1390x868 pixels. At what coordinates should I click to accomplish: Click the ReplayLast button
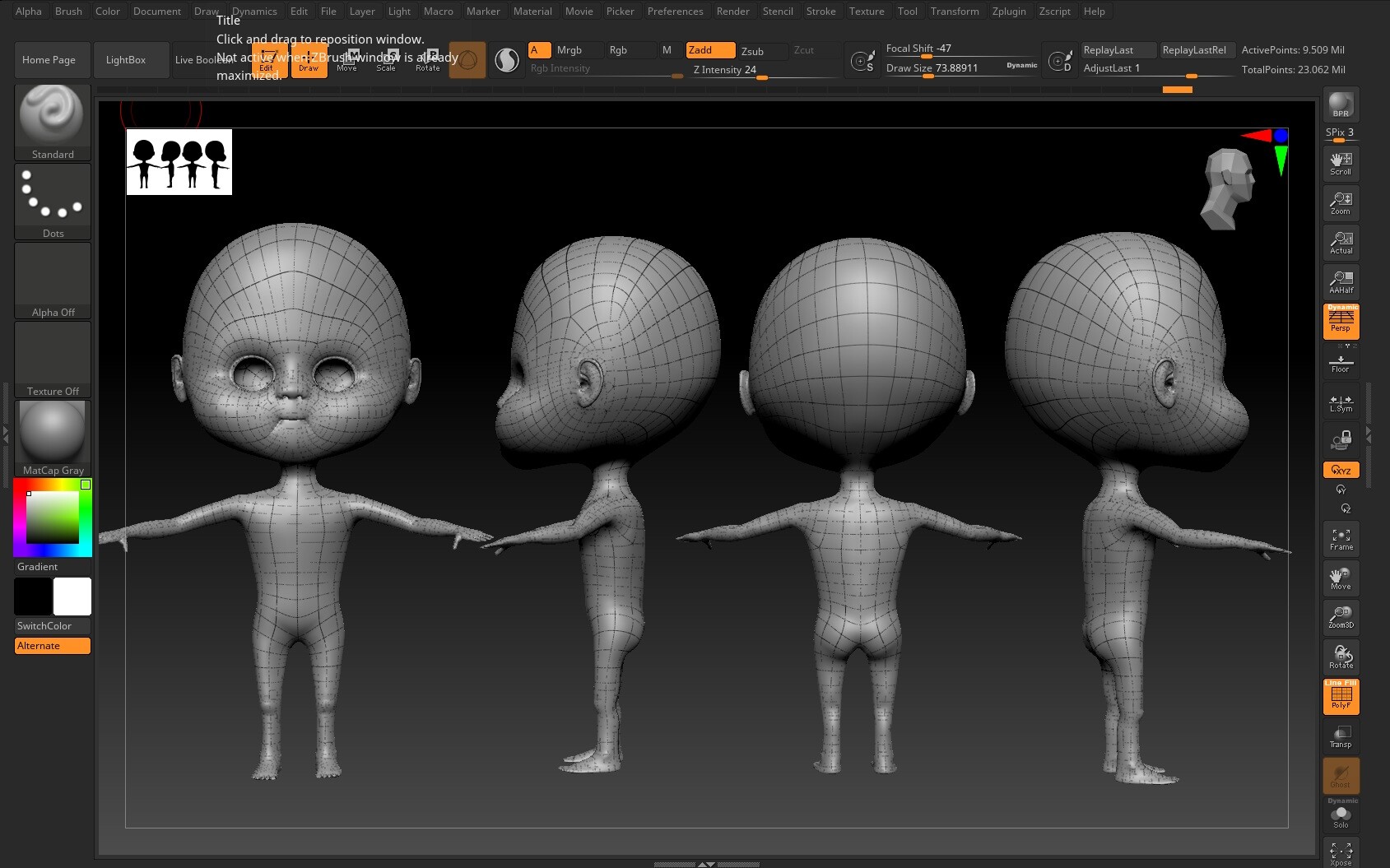click(1117, 49)
